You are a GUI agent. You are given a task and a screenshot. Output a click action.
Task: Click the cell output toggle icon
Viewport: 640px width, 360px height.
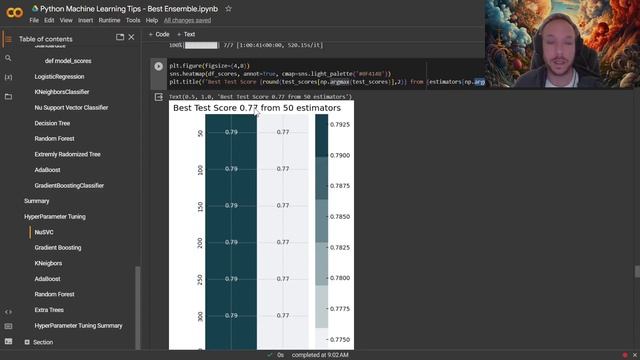click(159, 97)
